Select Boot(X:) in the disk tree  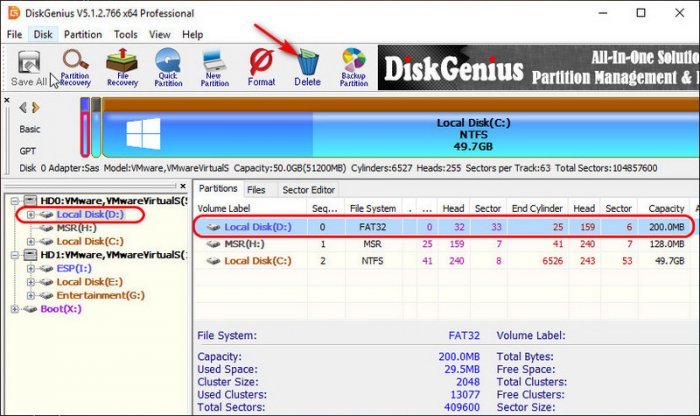[x=61, y=309]
